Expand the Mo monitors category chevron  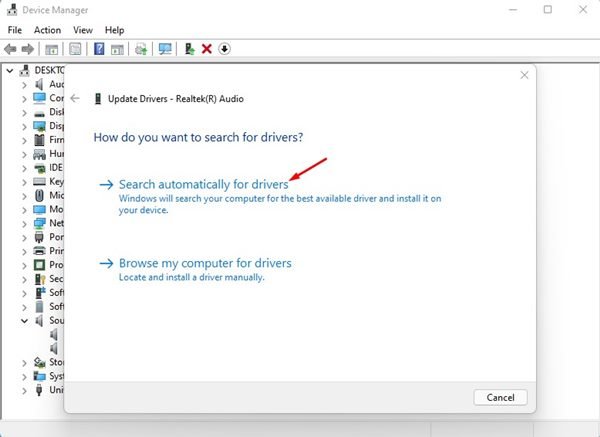[24, 210]
